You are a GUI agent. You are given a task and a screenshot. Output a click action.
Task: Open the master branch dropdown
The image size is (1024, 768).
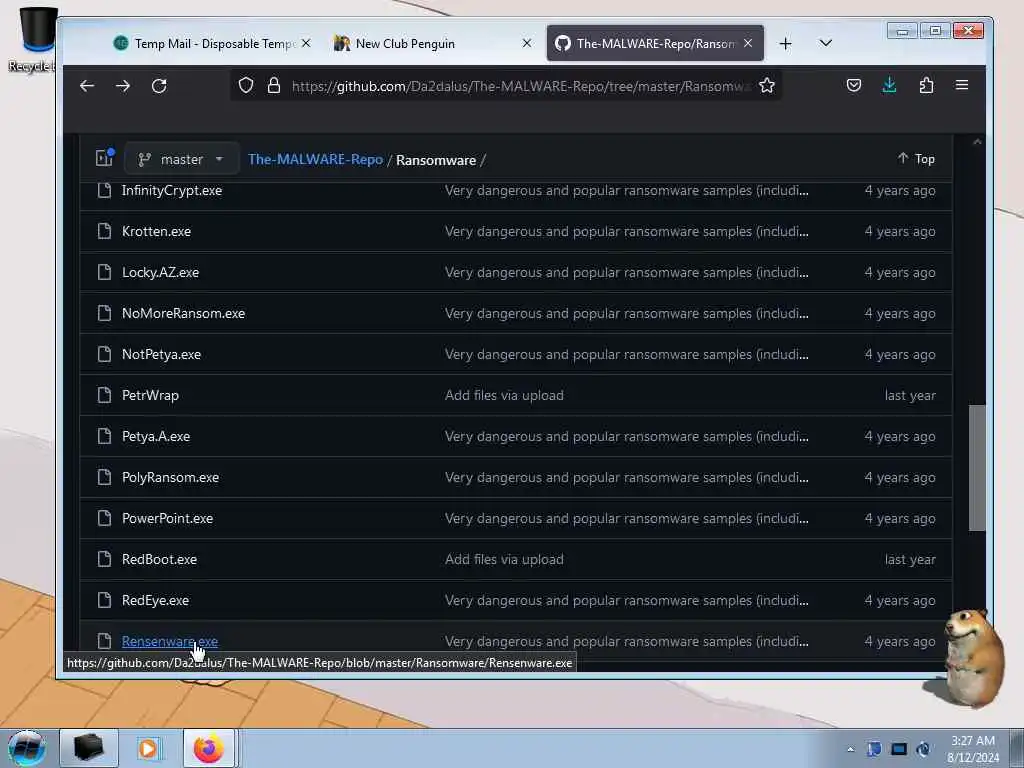pos(181,159)
